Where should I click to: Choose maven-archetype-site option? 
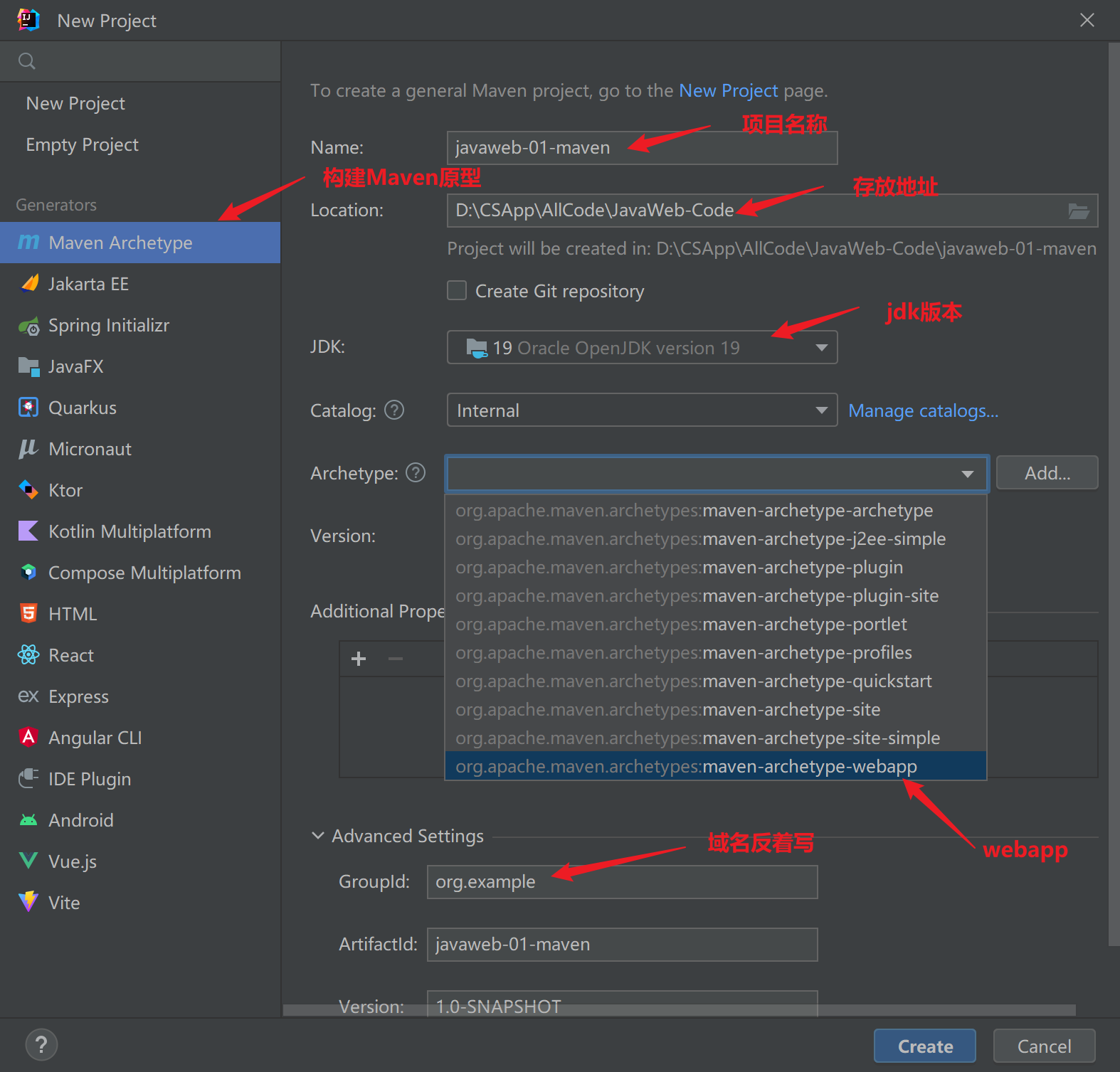(716, 709)
